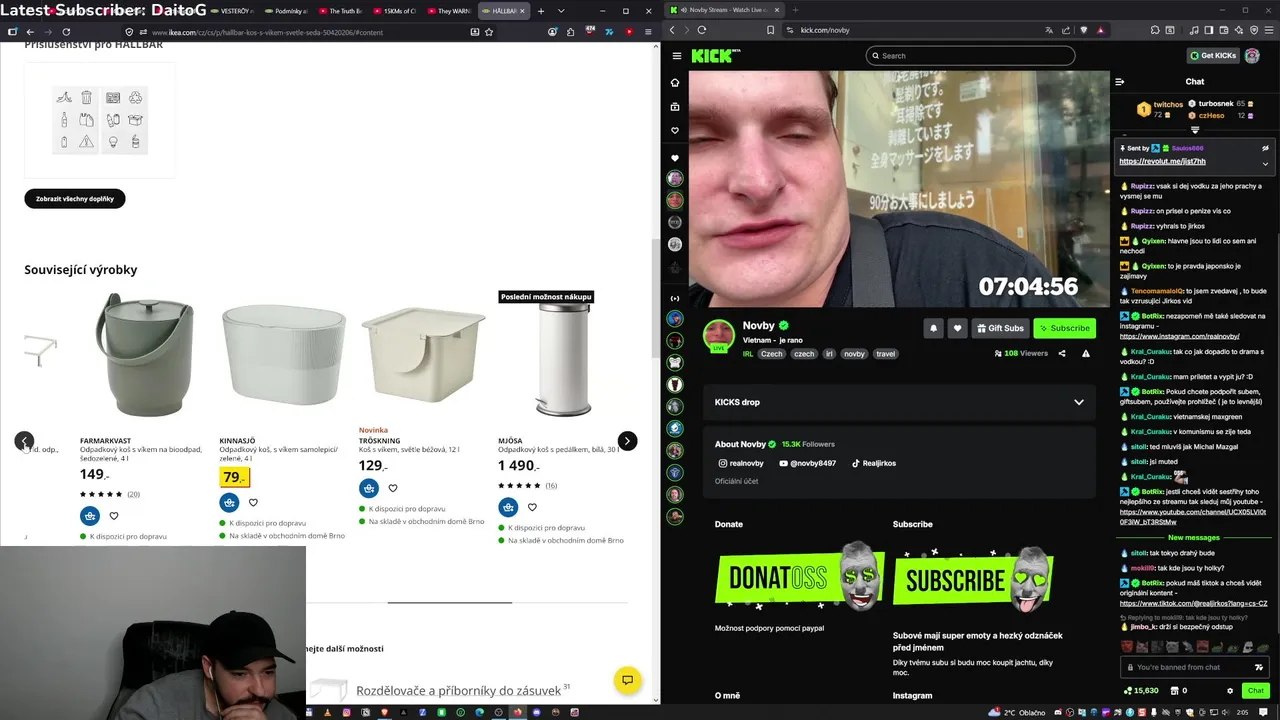1280x720 pixels.
Task: Open KINNASJÖ product image
Action: (x=284, y=355)
